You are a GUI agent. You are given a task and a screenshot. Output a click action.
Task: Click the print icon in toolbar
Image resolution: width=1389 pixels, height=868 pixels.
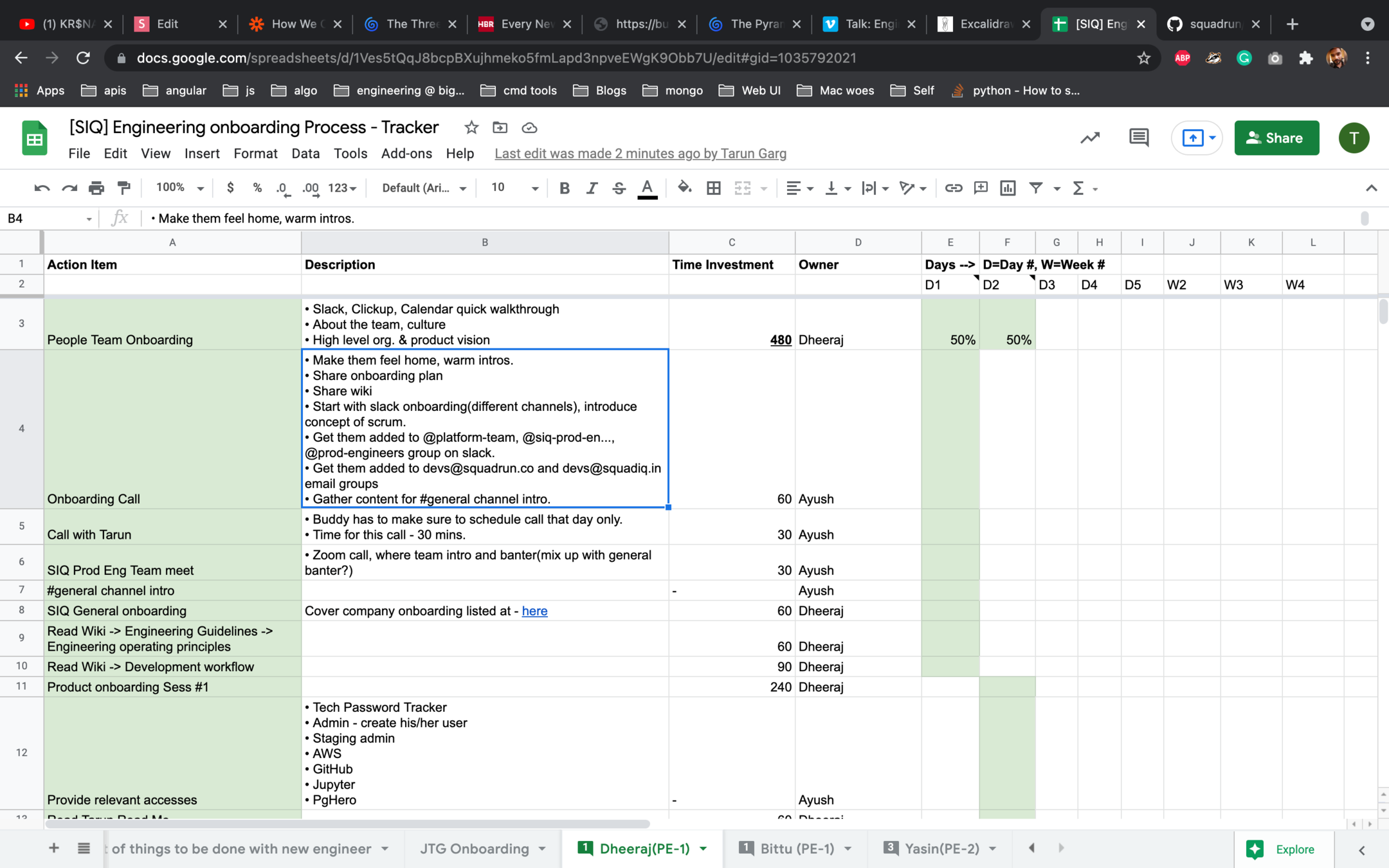96,188
